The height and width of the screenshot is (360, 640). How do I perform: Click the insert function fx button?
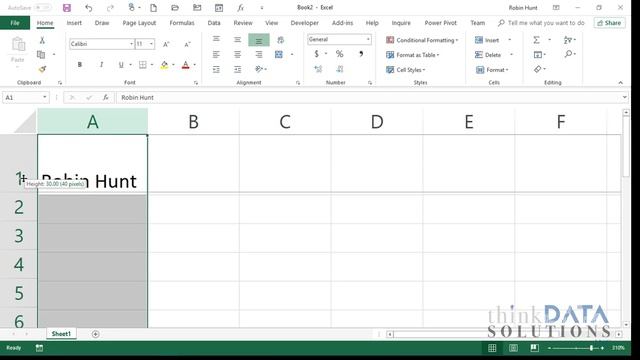click(105, 98)
